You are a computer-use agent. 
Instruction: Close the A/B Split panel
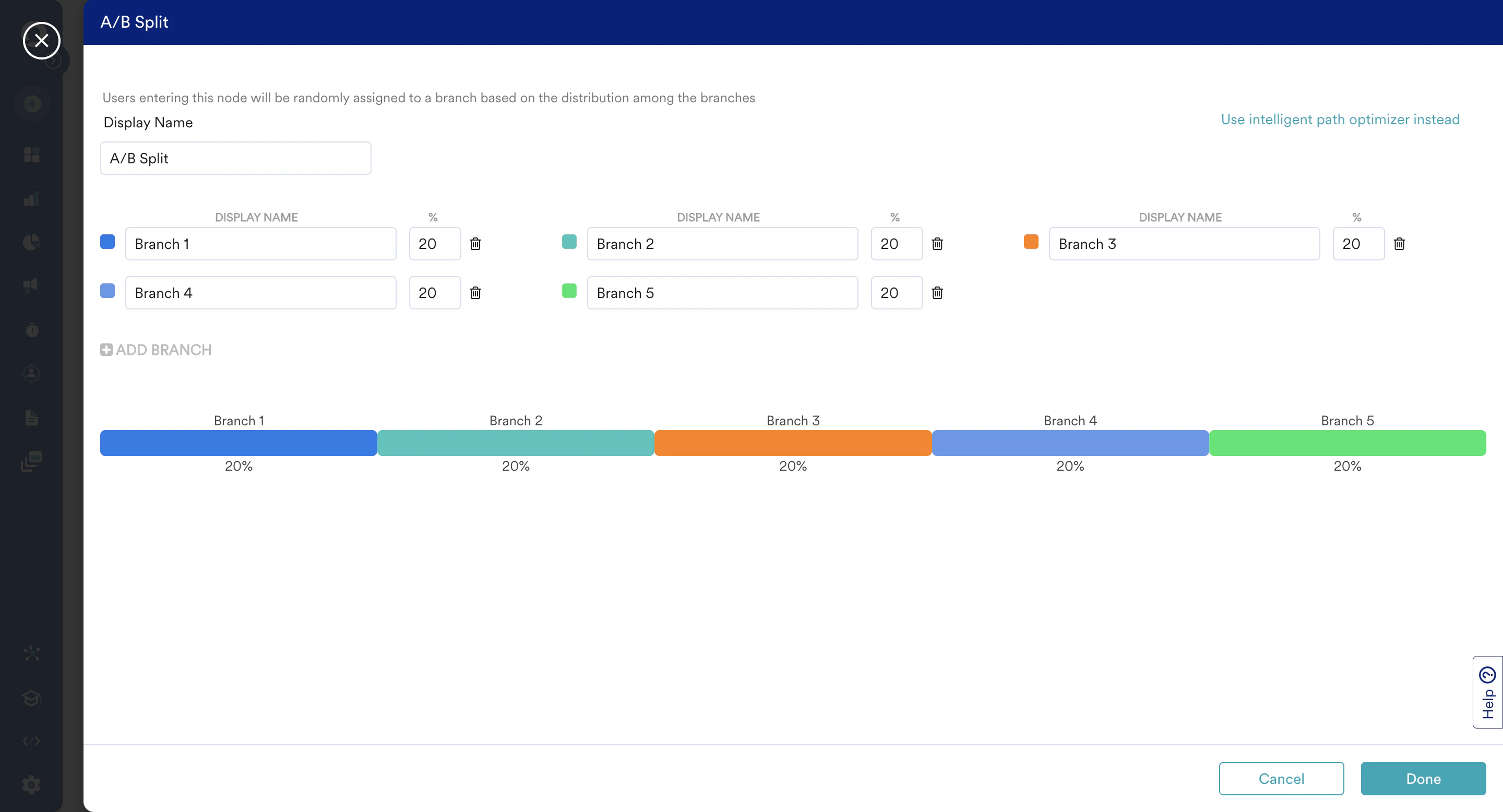coord(41,41)
